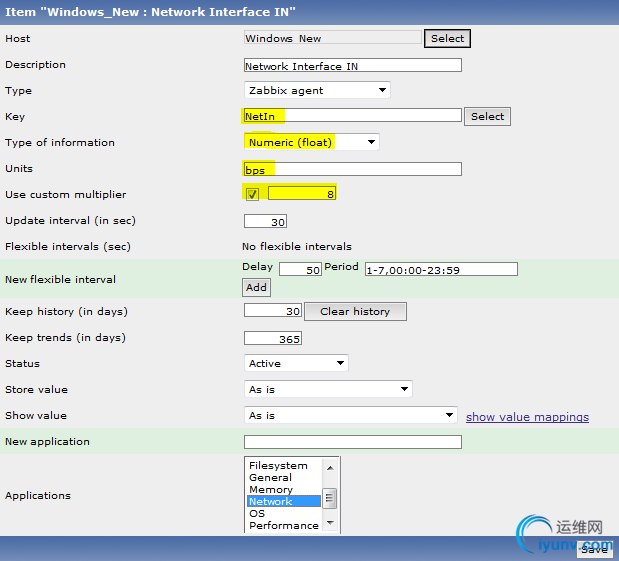Select Memory in Applications list
The width and height of the screenshot is (619, 561).
point(284,490)
